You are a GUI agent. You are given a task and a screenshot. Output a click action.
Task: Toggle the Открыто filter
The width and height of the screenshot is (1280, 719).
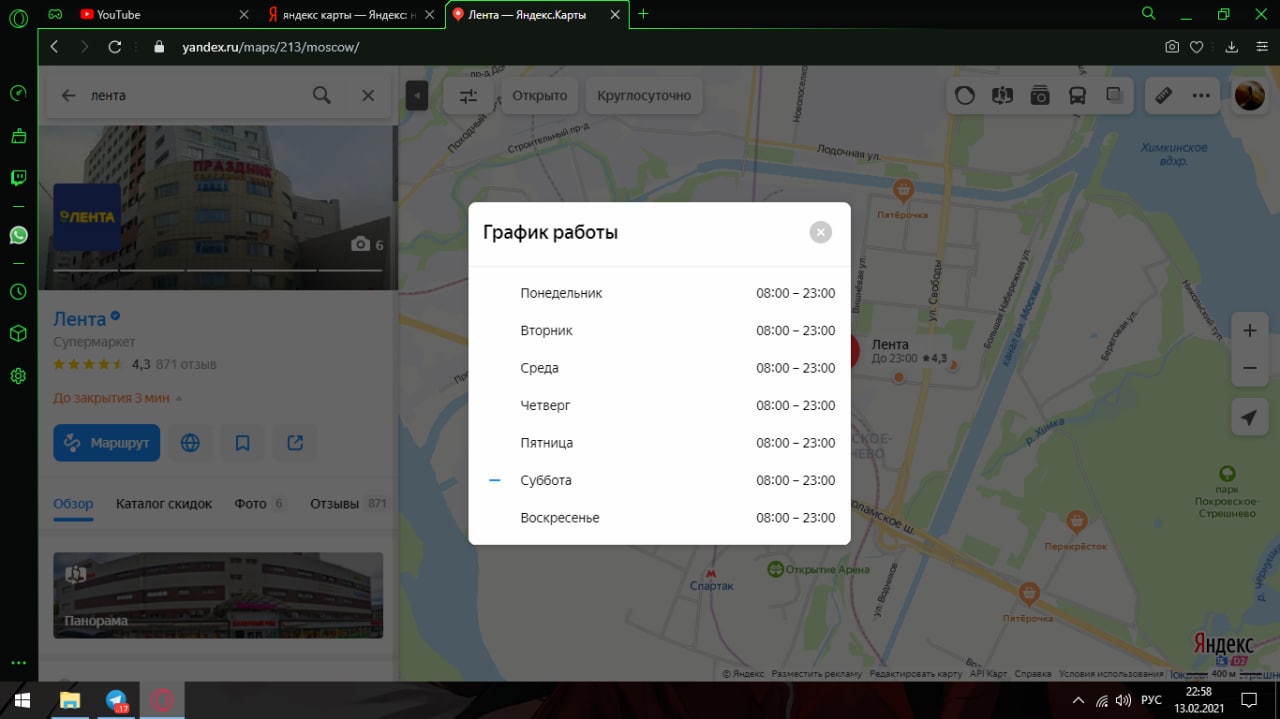540,96
